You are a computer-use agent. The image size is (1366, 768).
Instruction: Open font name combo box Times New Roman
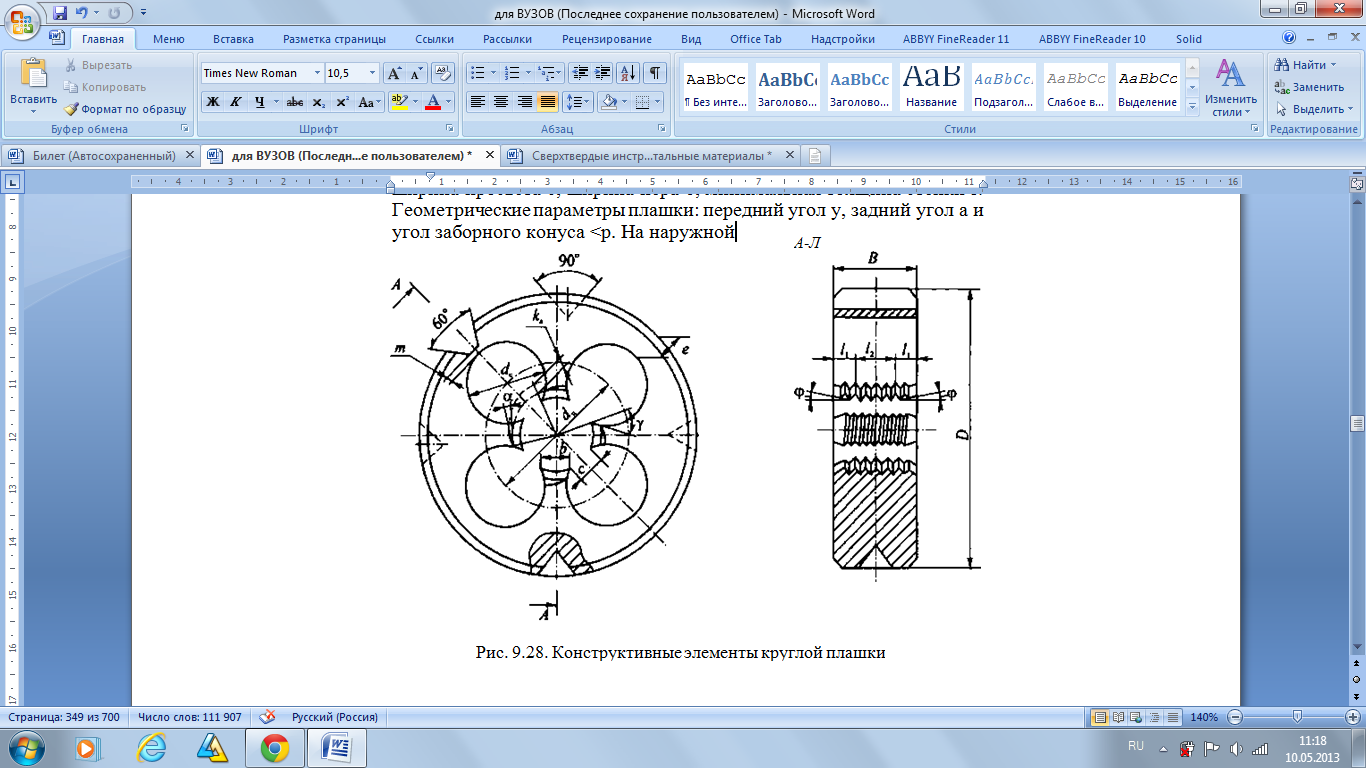262,73
